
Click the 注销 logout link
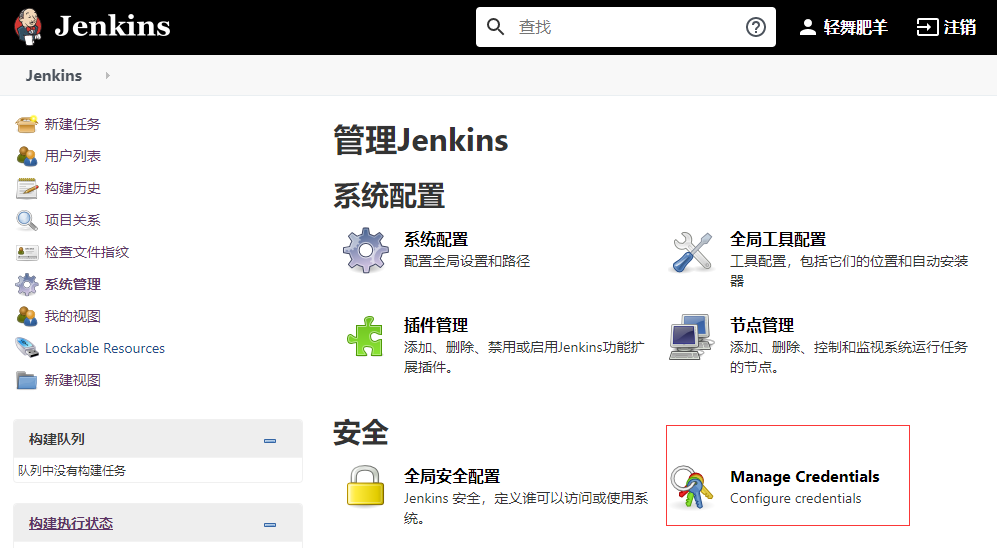coord(959,27)
